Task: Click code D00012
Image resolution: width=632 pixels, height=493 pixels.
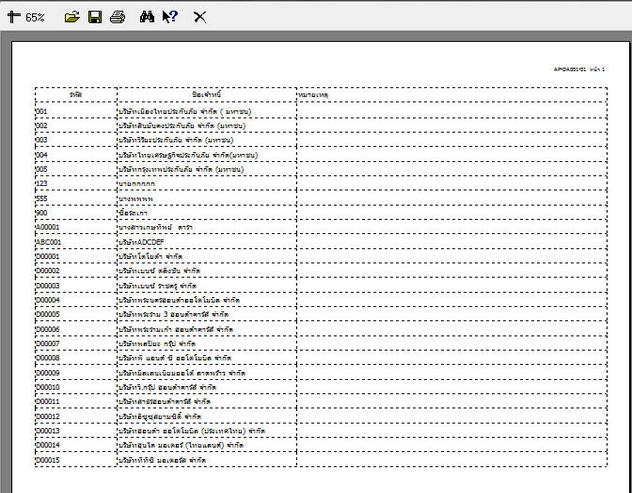Action: pyautogui.click(x=48, y=416)
